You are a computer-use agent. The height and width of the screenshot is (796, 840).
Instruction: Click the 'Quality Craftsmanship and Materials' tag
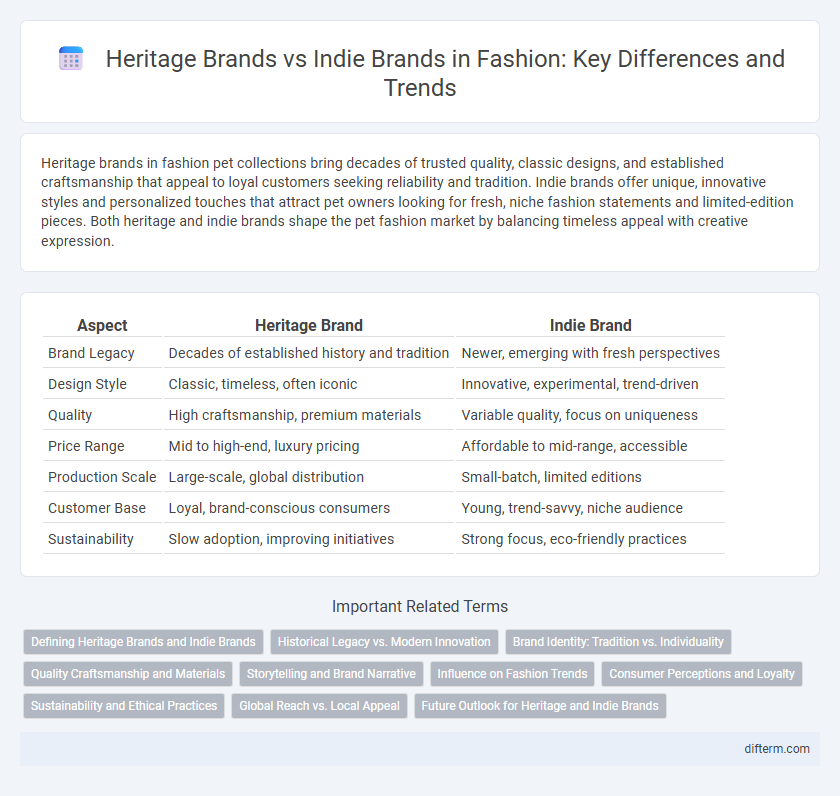(128, 674)
